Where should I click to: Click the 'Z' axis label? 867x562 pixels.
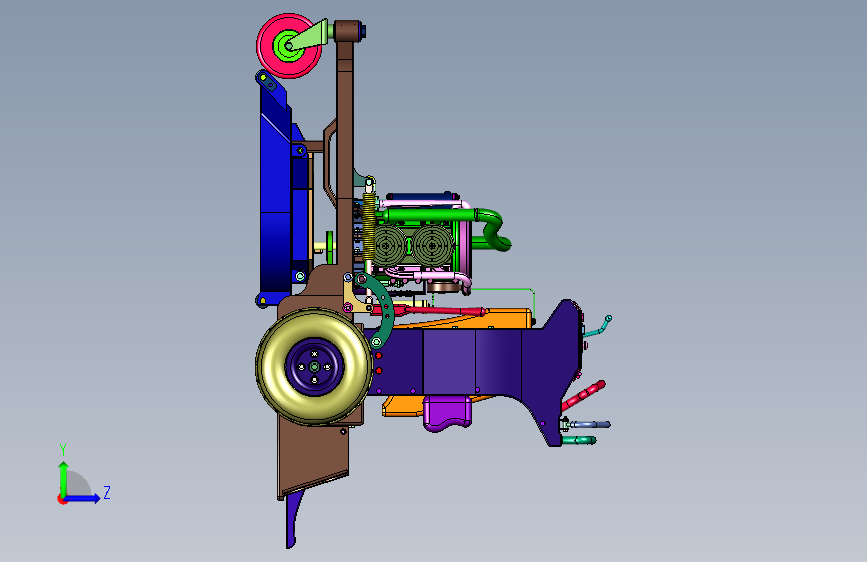click(x=107, y=492)
